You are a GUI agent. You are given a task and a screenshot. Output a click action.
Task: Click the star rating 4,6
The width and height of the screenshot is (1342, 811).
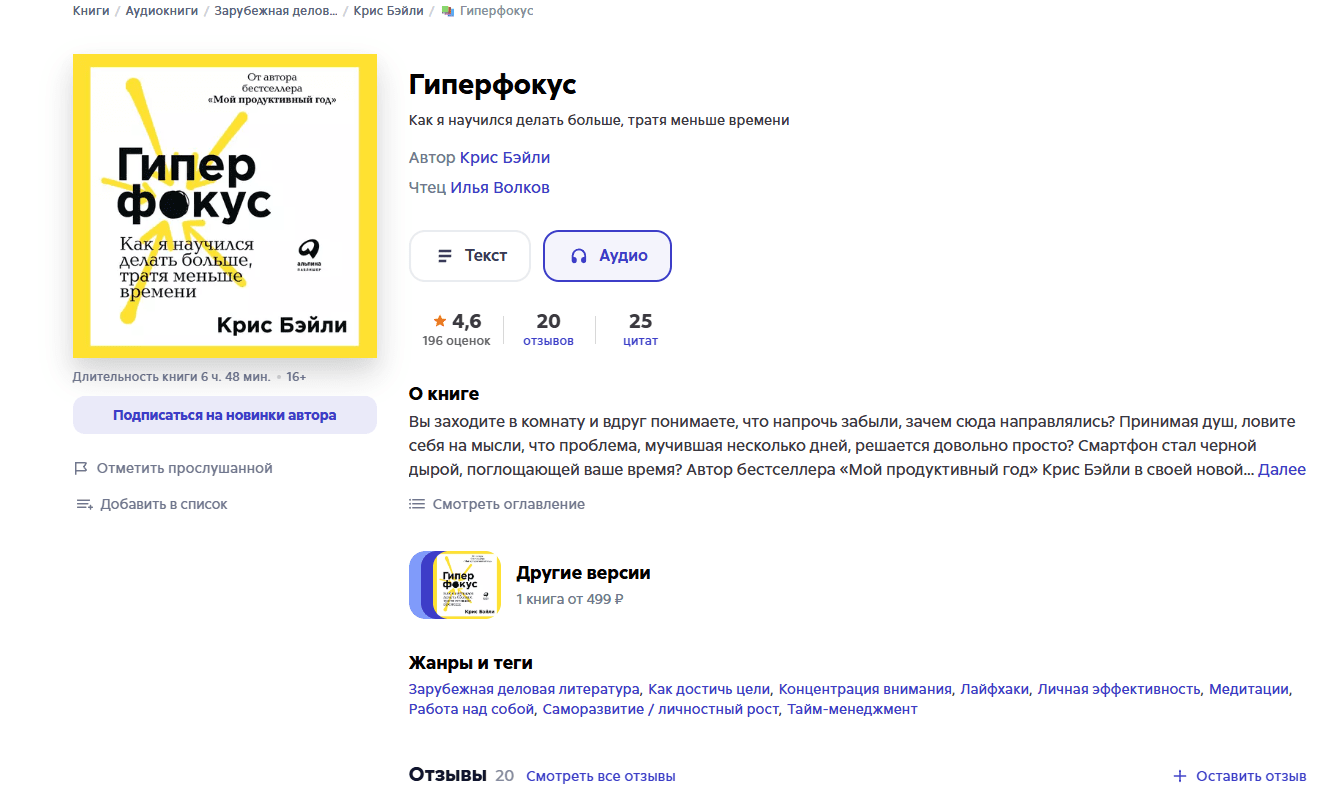(457, 321)
